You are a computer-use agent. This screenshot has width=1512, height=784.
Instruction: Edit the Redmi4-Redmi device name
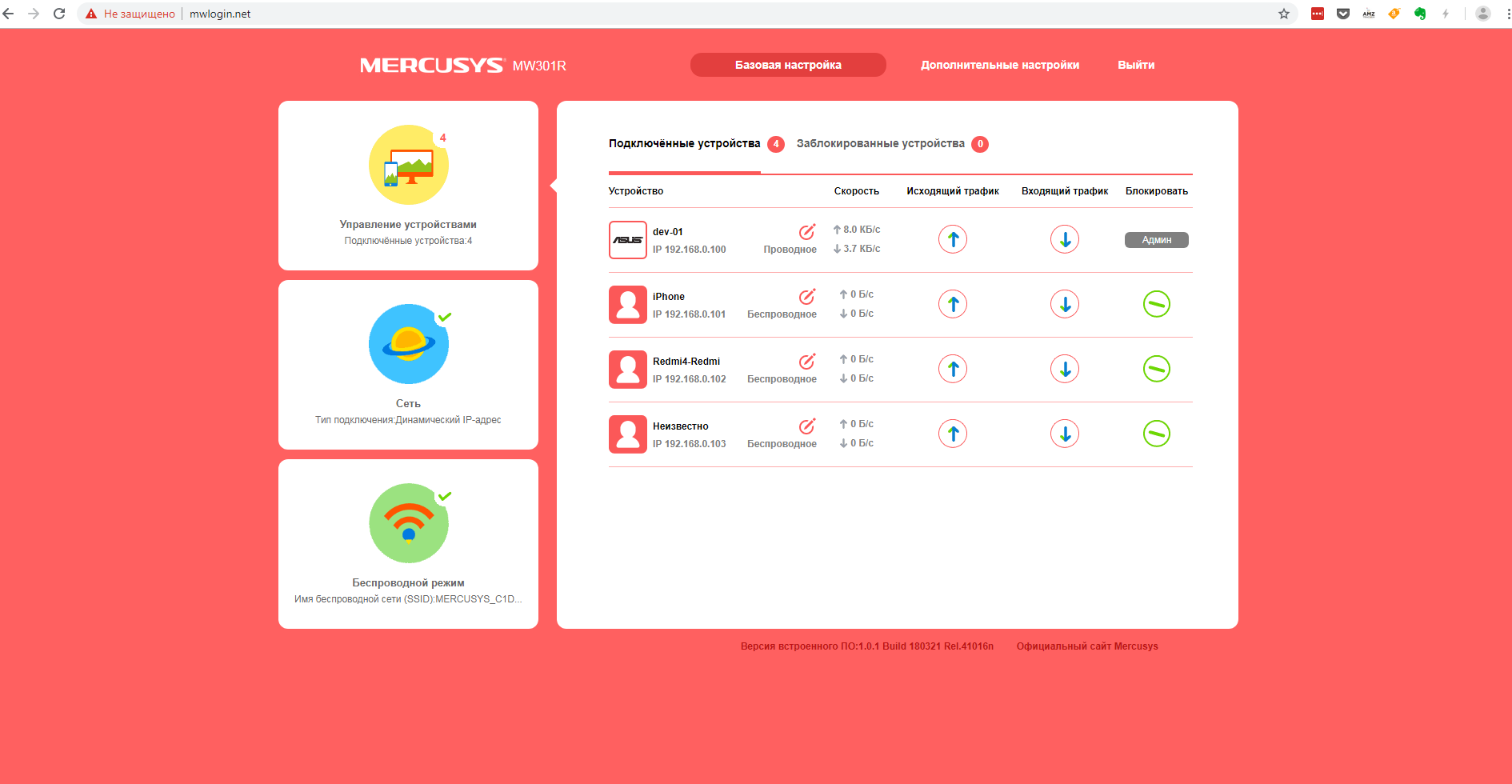[807, 362]
